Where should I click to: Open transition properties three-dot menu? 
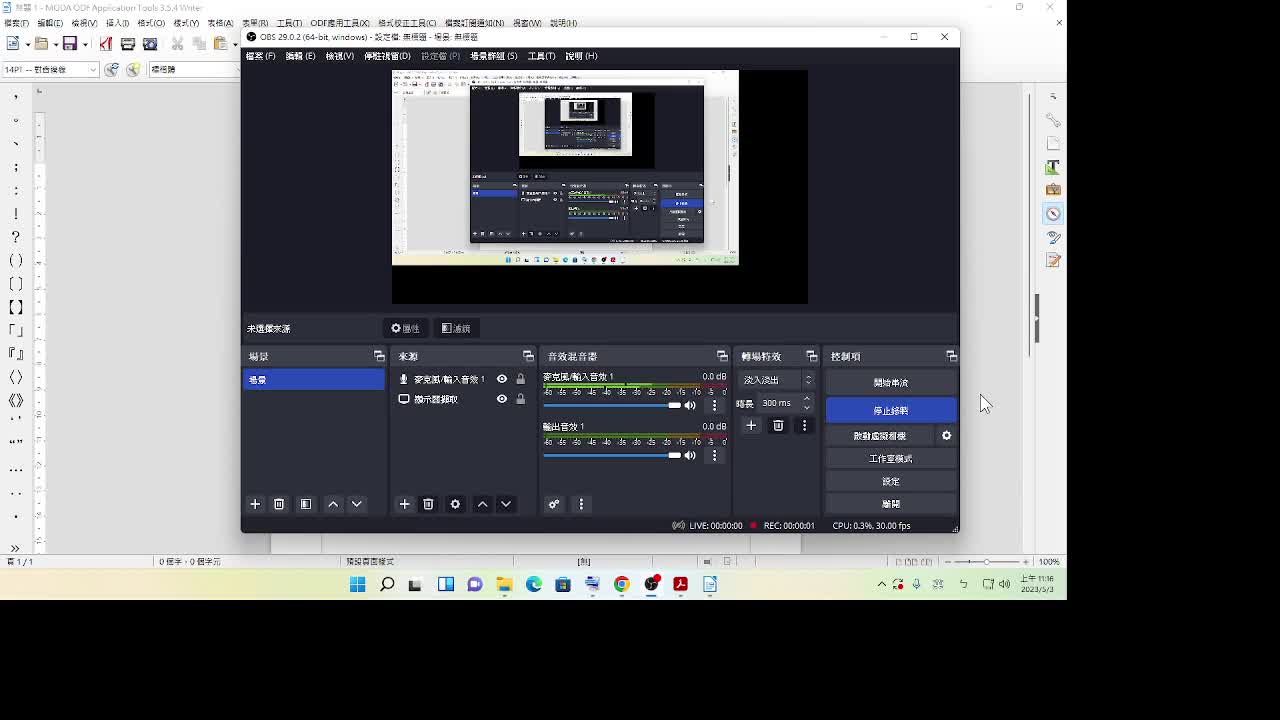pyautogui.click(x=804, y=425)
